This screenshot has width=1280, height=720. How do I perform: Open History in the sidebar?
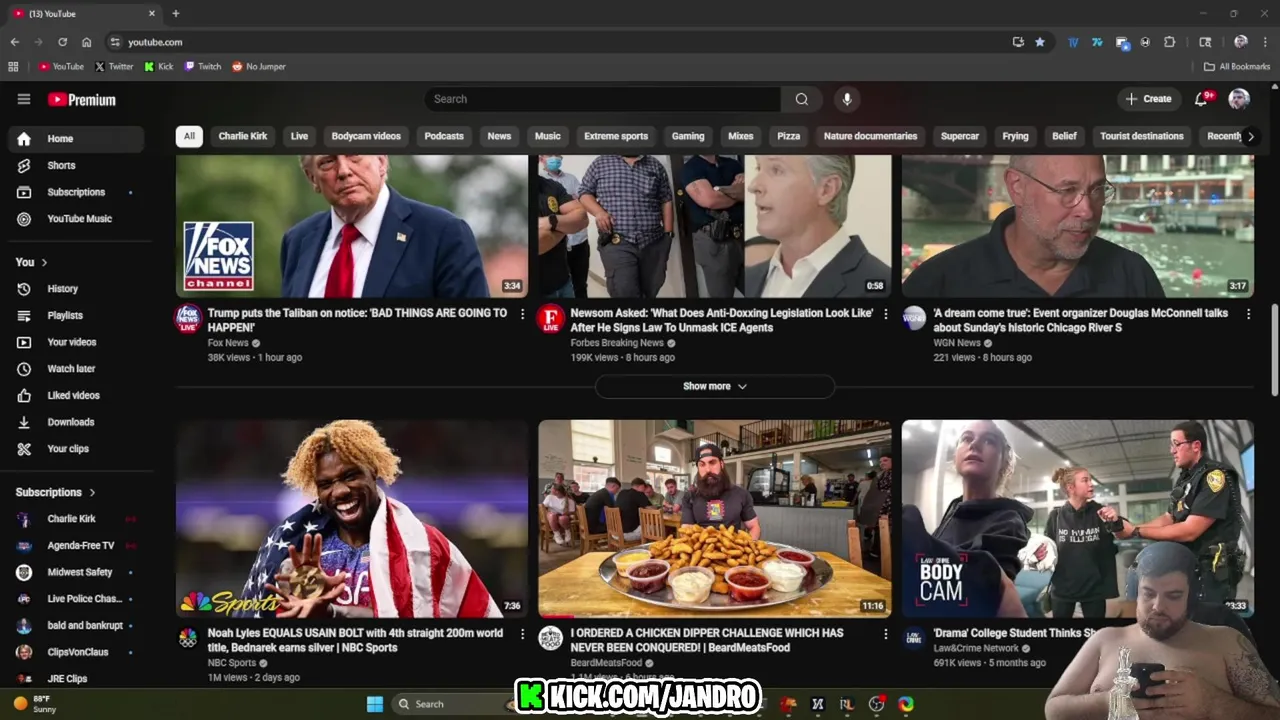coord(77,289)
